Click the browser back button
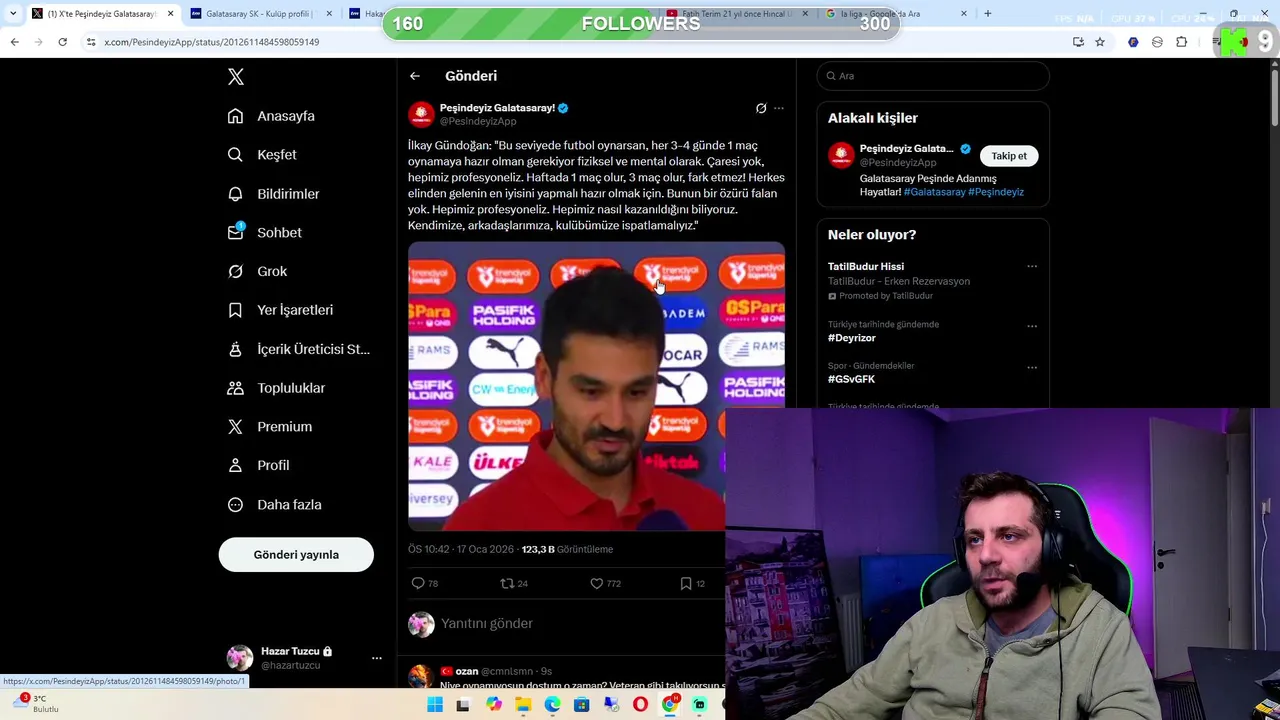Viewport: 1280px width, 720px height. click(14, 42)
